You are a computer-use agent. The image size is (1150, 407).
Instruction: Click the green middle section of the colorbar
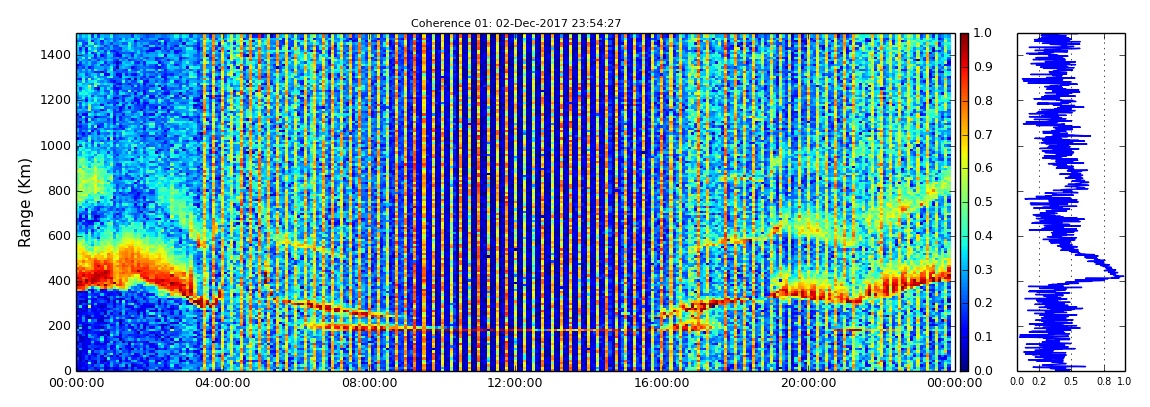(x=964, y=202)
